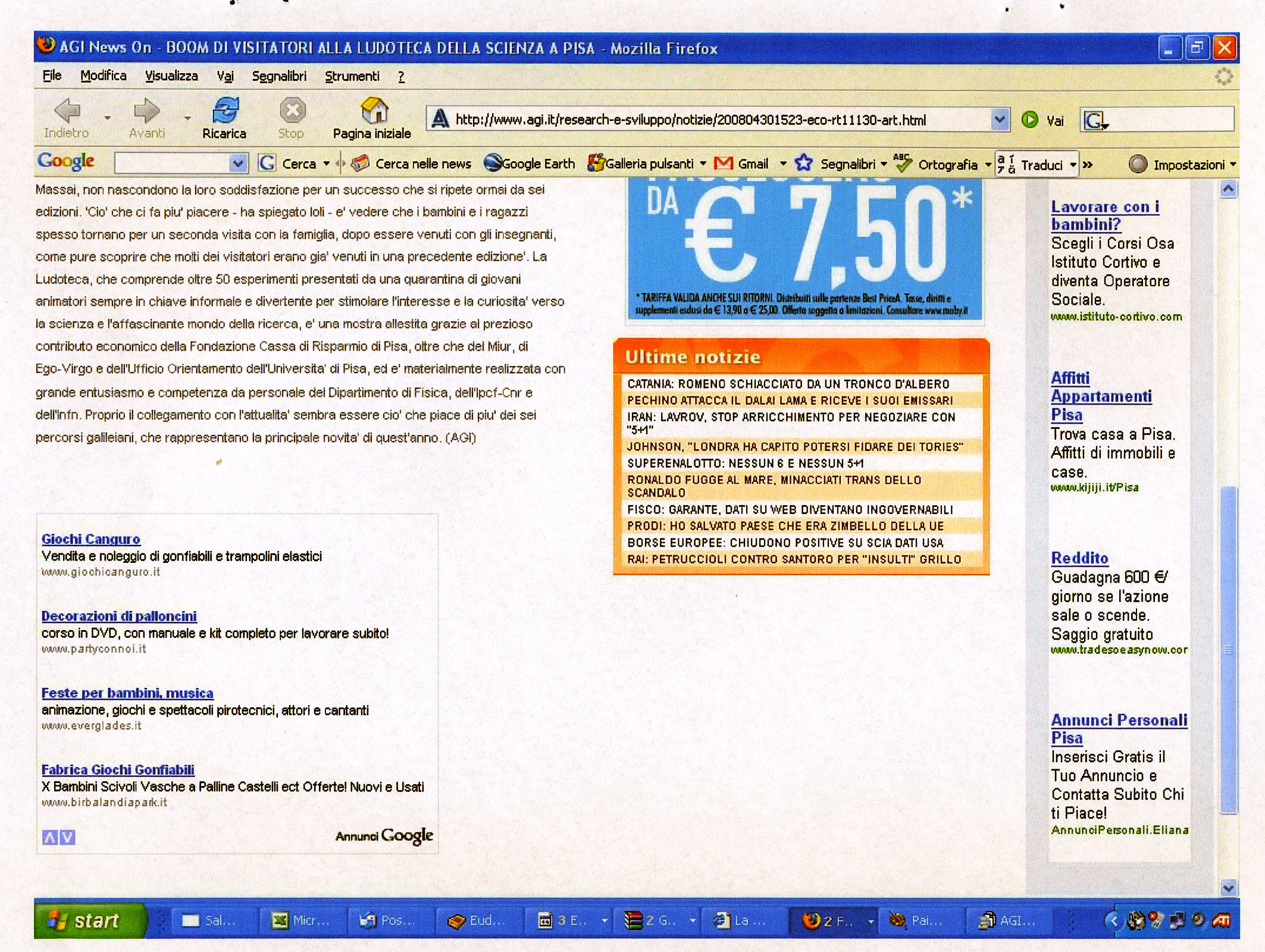Image resolution: width=1265 pixels, height=952 pixels.
Task: Open the Strumenti menu
Action: click(x=352, y=76)
